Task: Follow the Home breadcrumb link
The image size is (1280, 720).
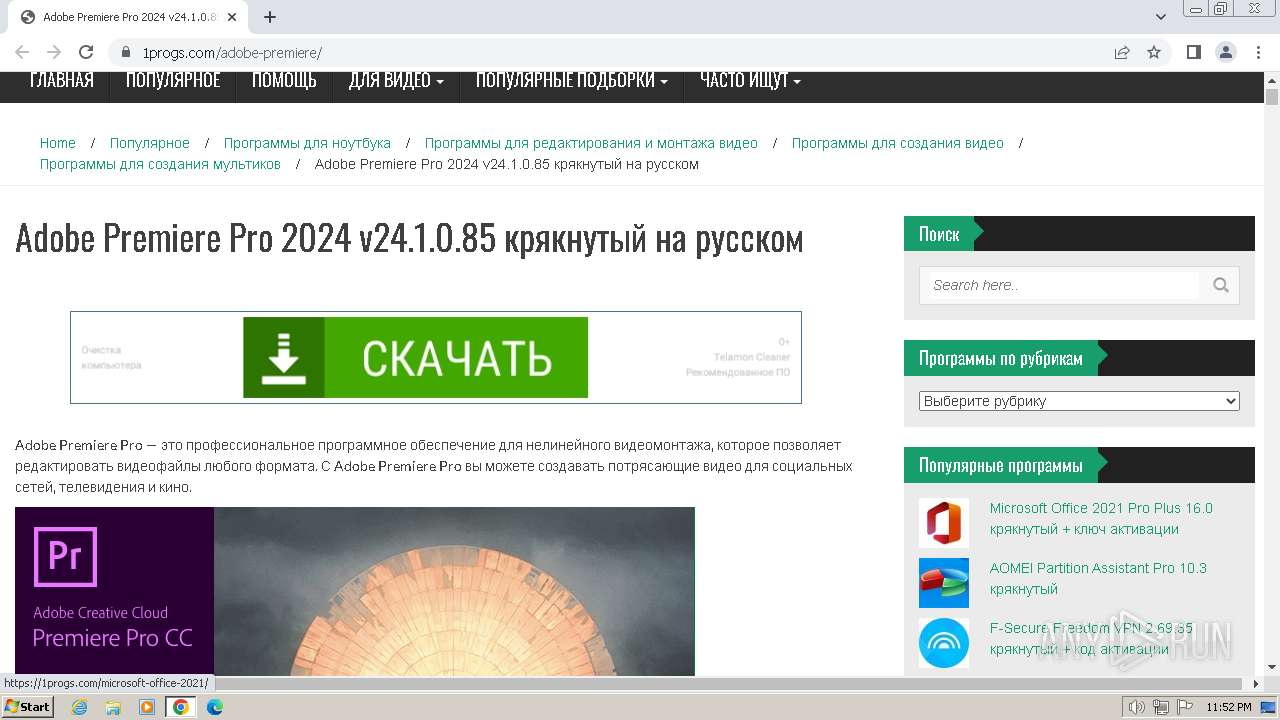Action: pyautogui.click(x=58, y=143)
